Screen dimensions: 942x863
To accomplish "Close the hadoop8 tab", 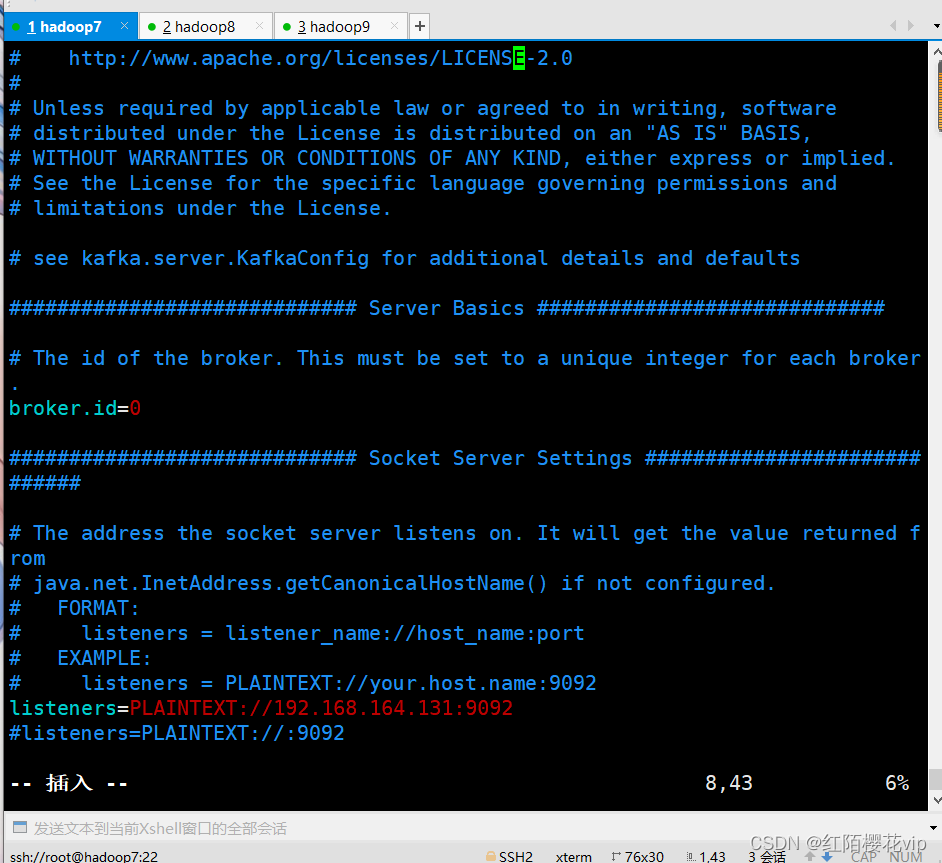I will [260, 26].
